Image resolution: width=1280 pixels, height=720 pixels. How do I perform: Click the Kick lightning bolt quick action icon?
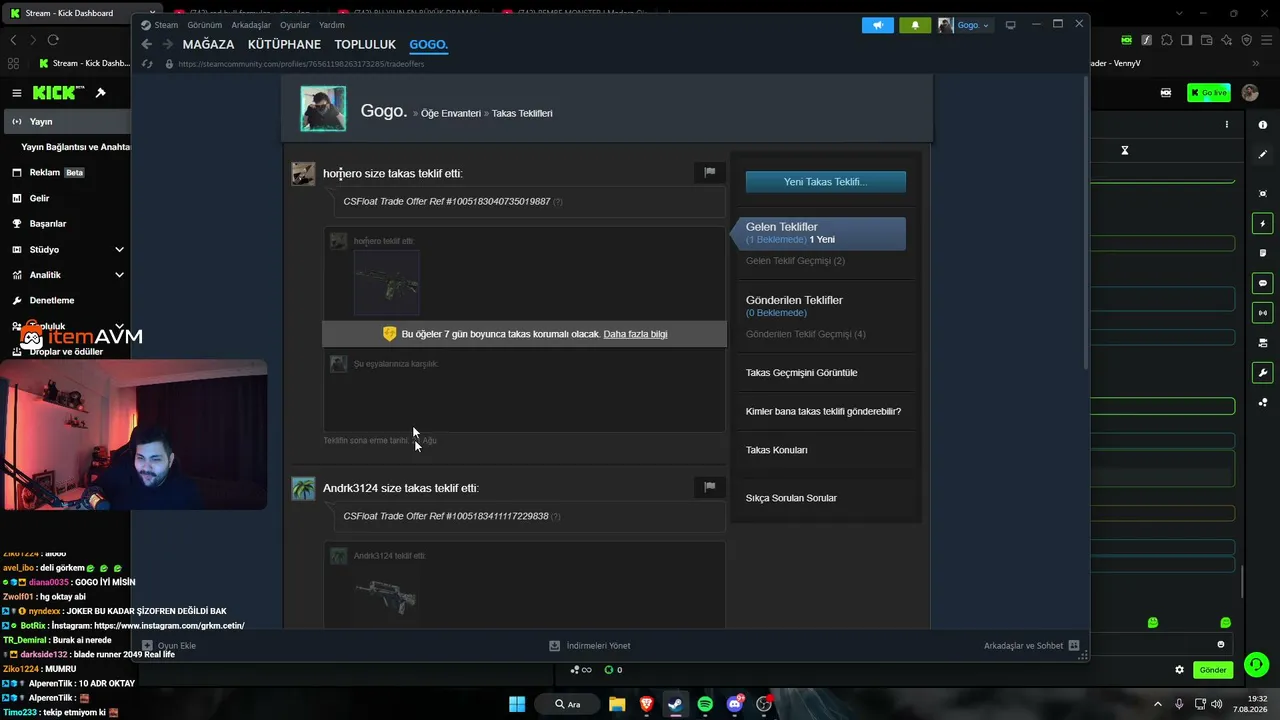coord(1263,223)
